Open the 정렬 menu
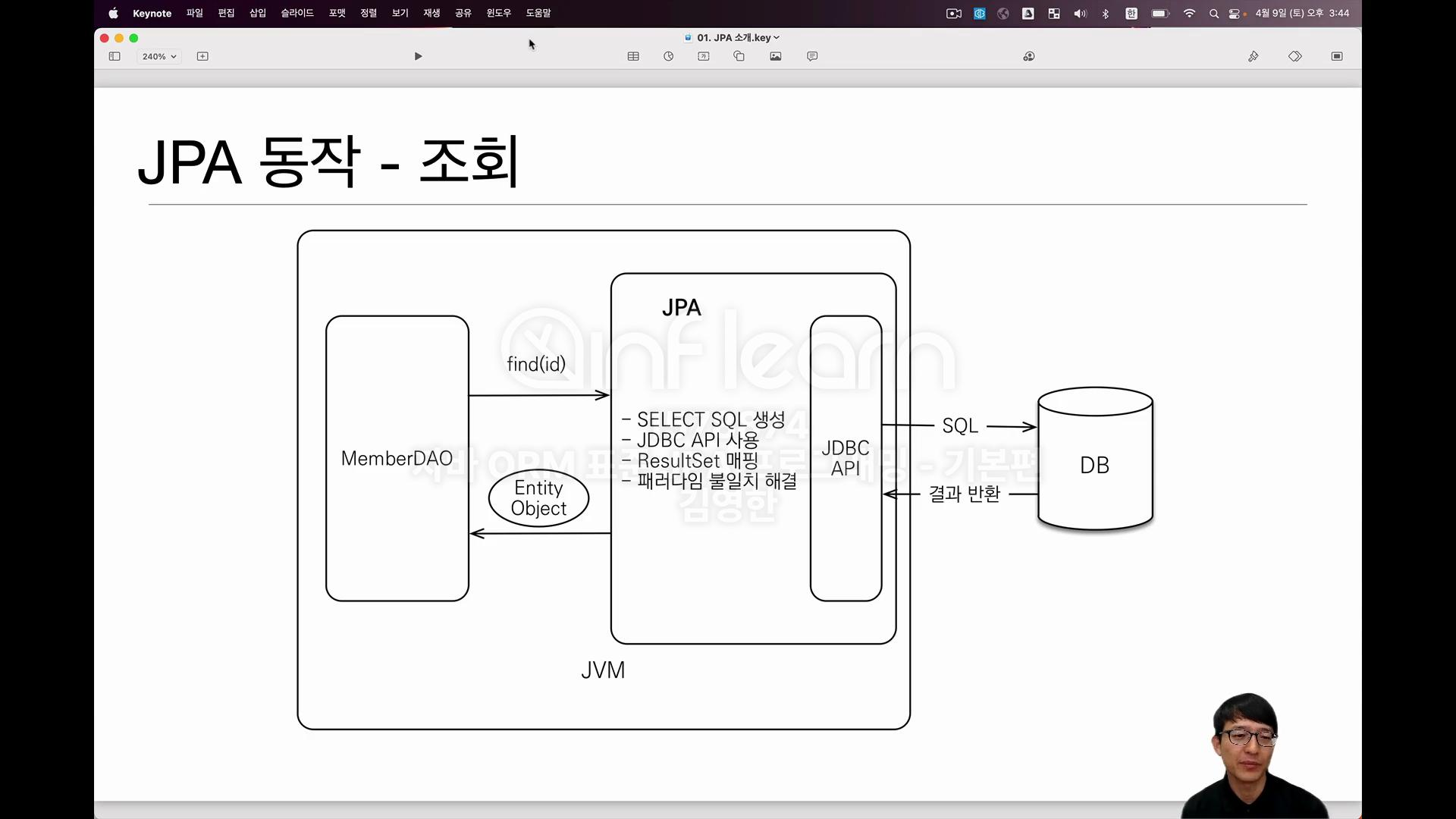This screenshot has width=1456, height=819. [369, 13]
